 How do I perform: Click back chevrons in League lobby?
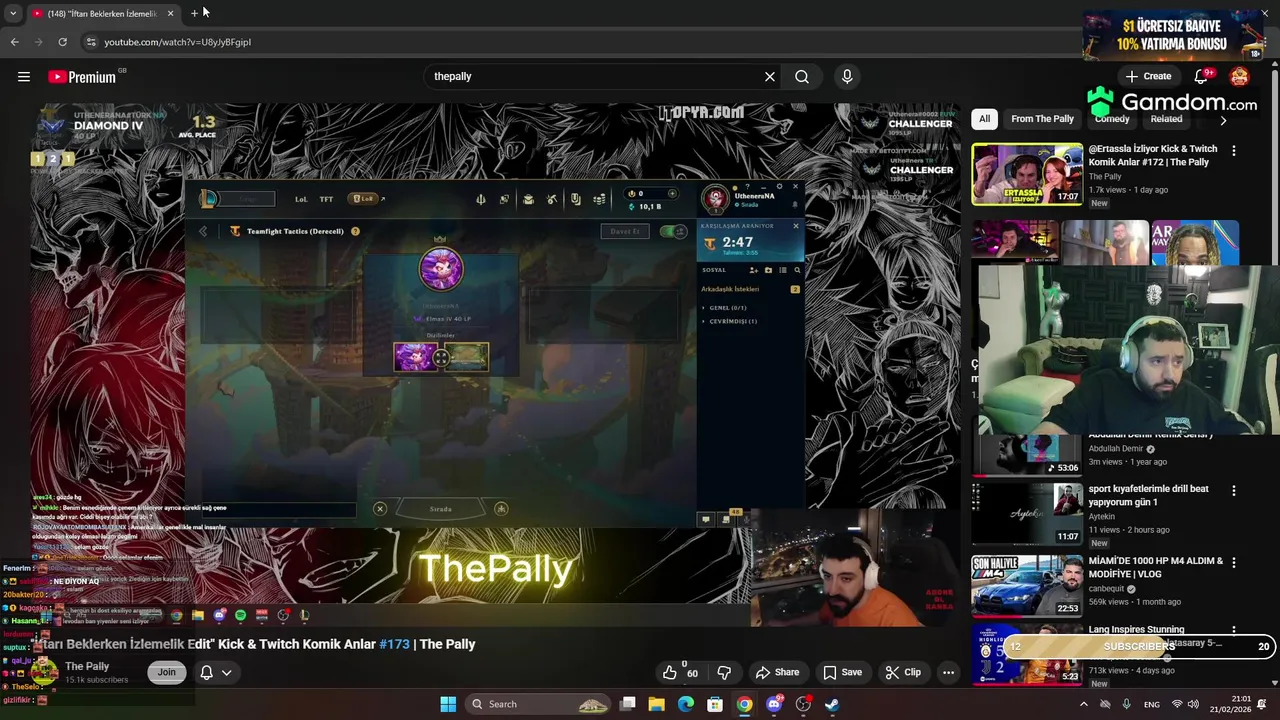[204, 231]
